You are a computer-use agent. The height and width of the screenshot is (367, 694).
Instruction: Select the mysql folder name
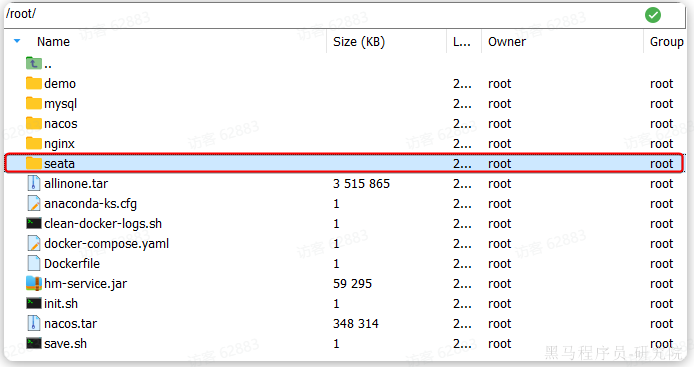coord(60,104)
